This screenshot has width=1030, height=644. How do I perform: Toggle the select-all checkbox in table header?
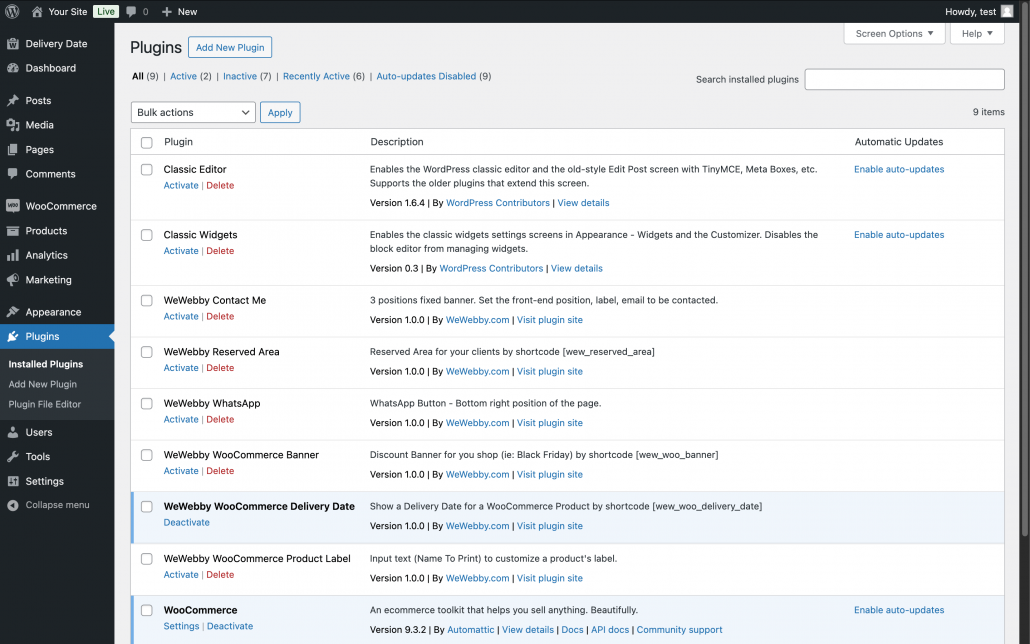(147, 143)
